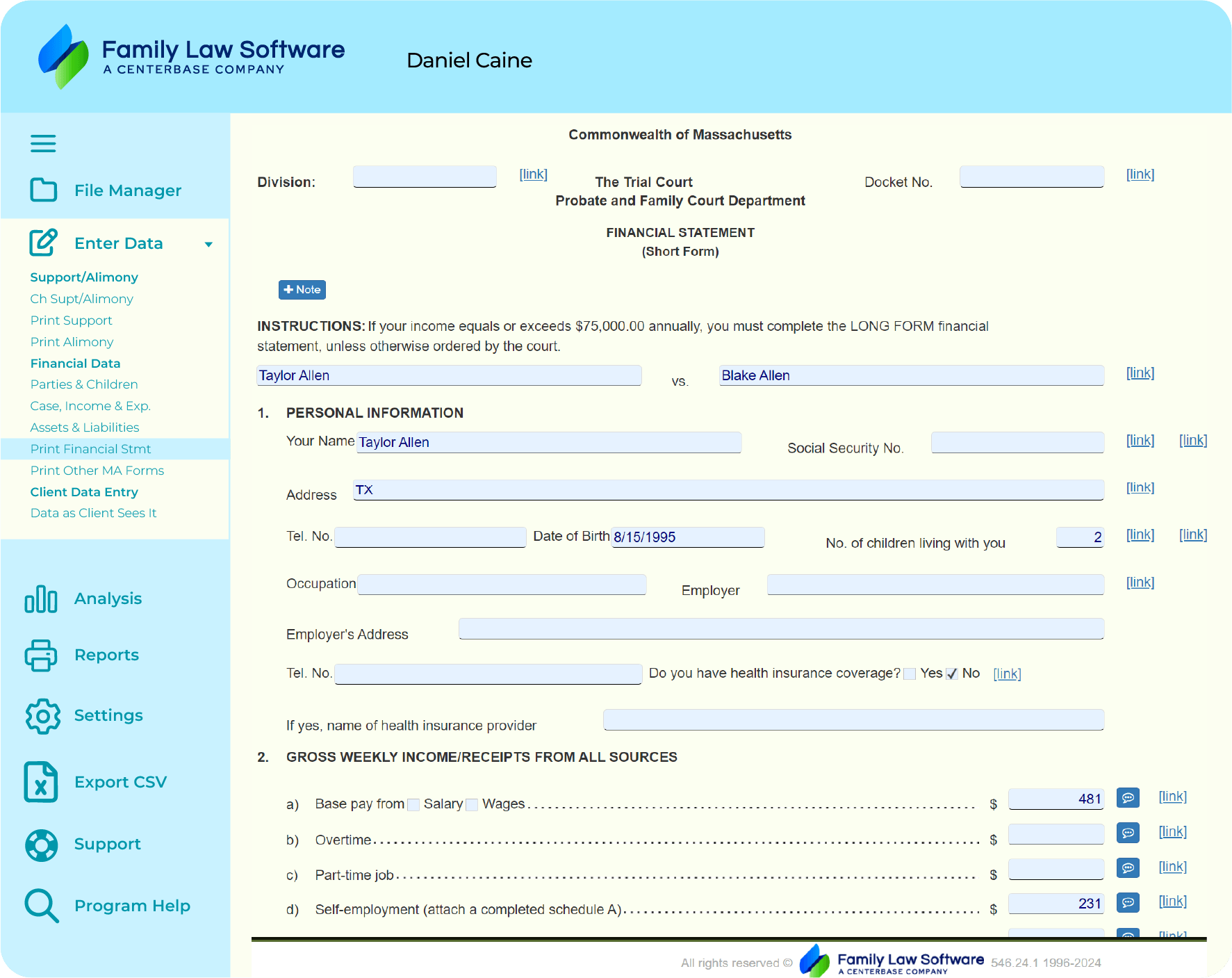
Task: Collapse the Enter Data dropdown arrow
Action: 208,244
